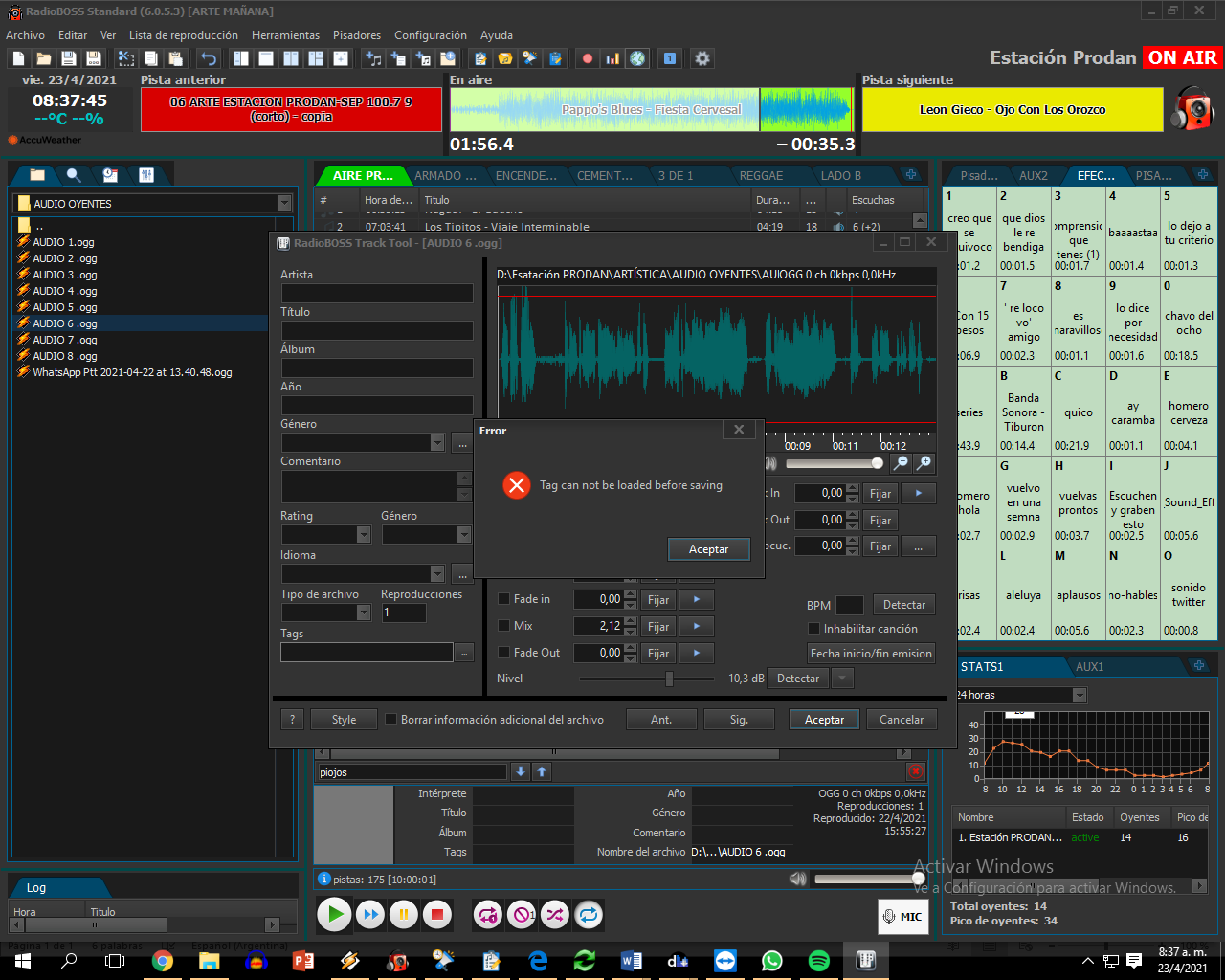The height and width of the screenshot is (980, 1225).
Task: Switch to the AUX2 cart tab
Action: pyautogui.click(x=1034, y=176)
